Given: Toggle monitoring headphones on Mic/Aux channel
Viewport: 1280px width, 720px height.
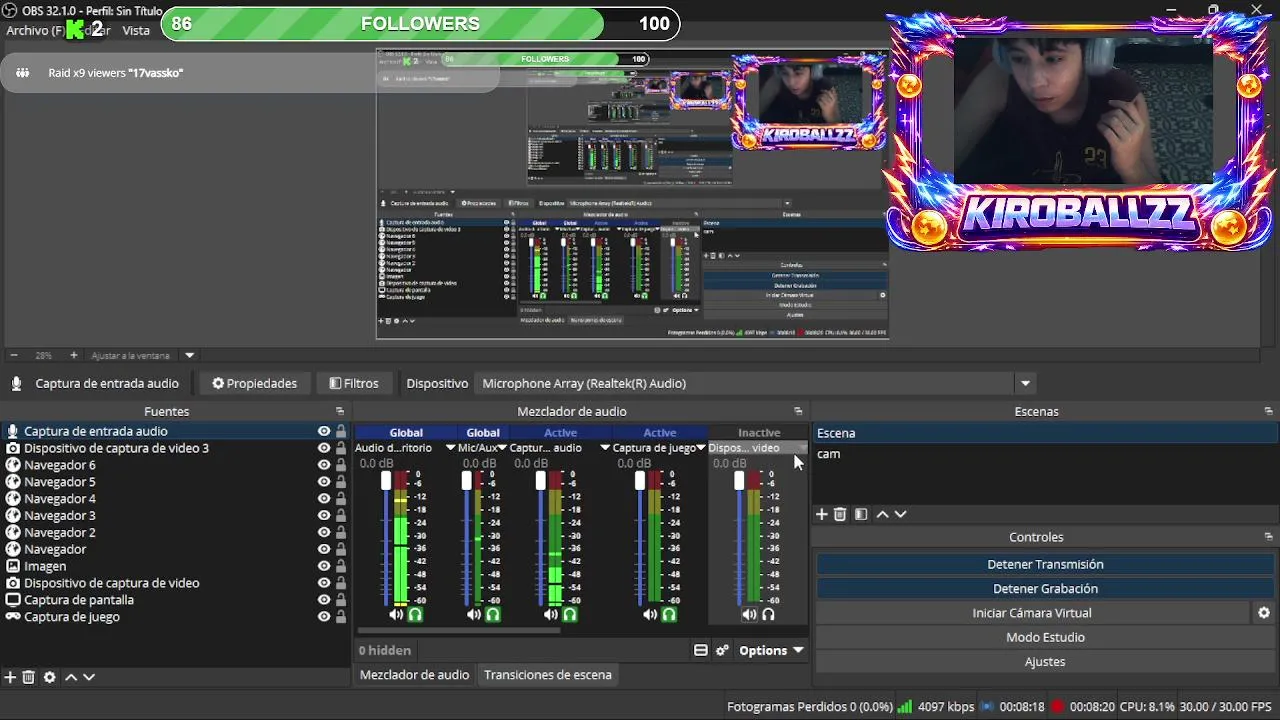Looking at the screenshot, I should click(x=492, y=614).
